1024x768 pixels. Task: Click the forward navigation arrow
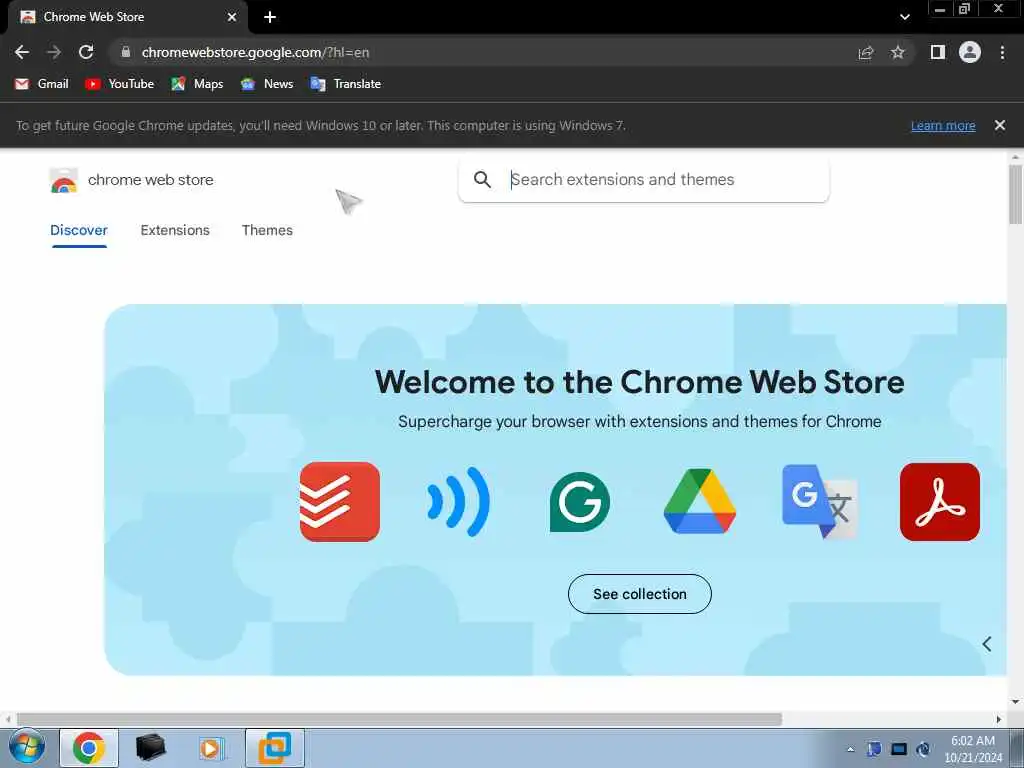tap(54, 52)
